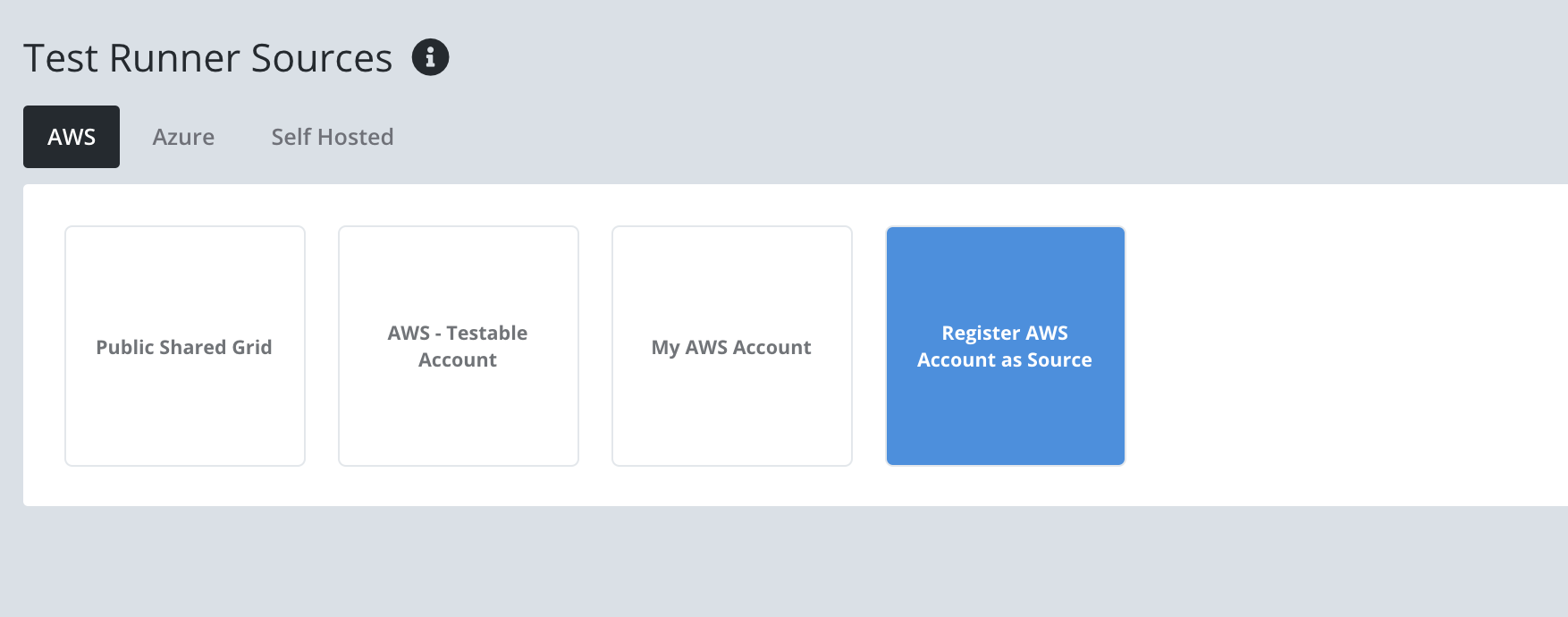
Task: Choose the Public Shared Grid card
Action: click(185, 346)
